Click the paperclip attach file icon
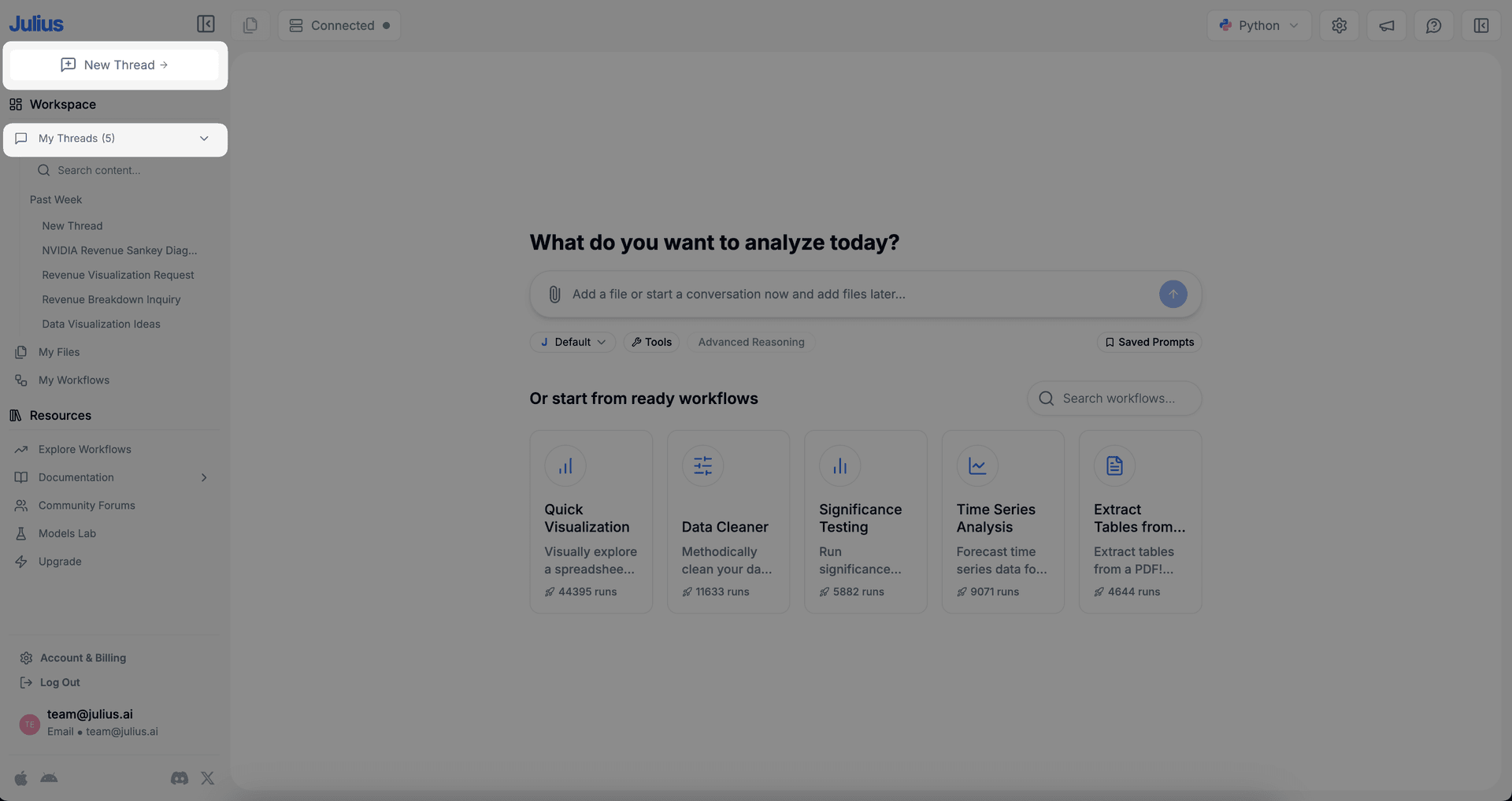The width and height of the screenshot is (1512, 801). point(554,295)
